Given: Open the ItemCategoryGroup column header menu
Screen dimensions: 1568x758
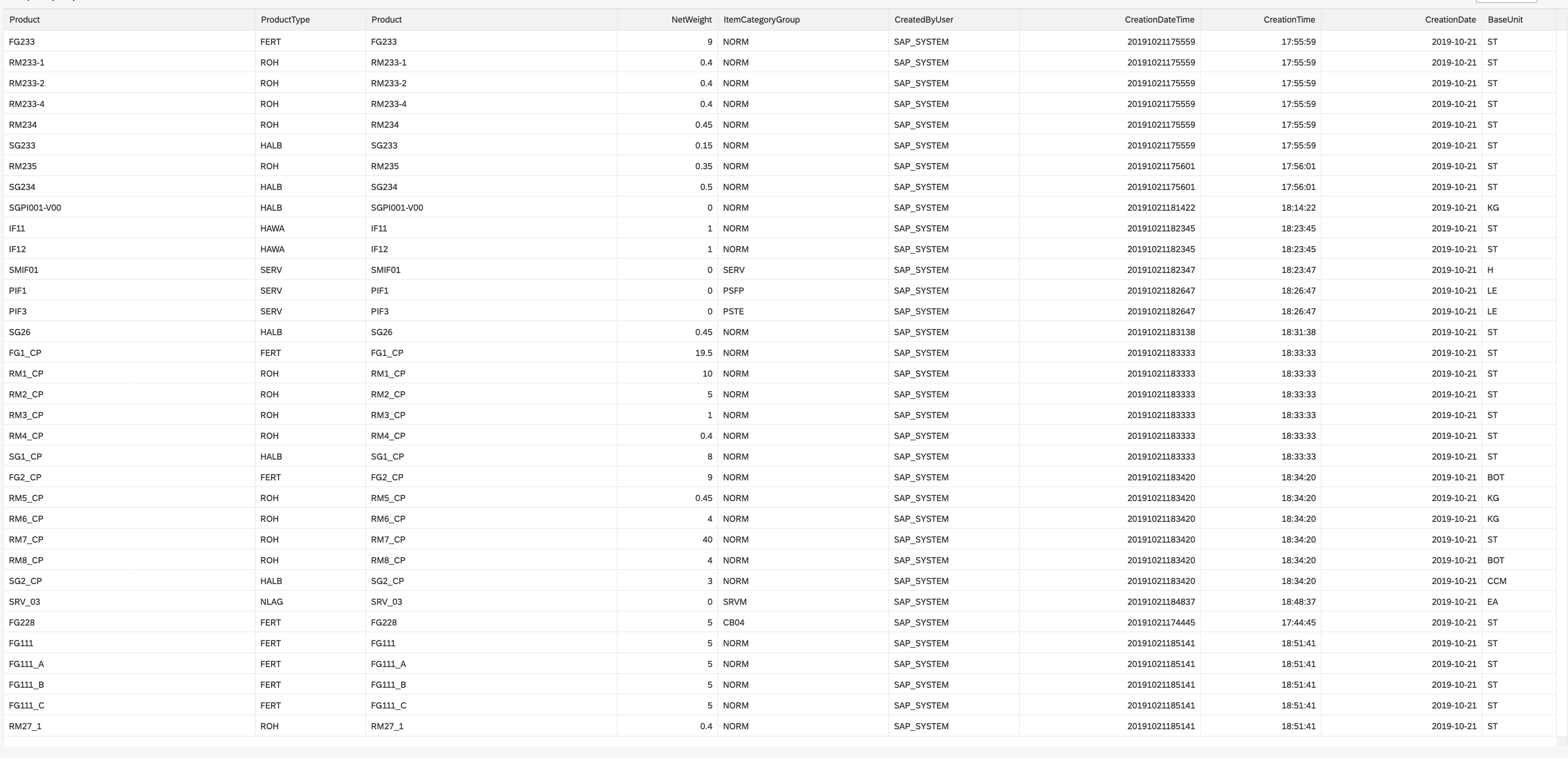Looking at the screenshot, I should point(761,20).
